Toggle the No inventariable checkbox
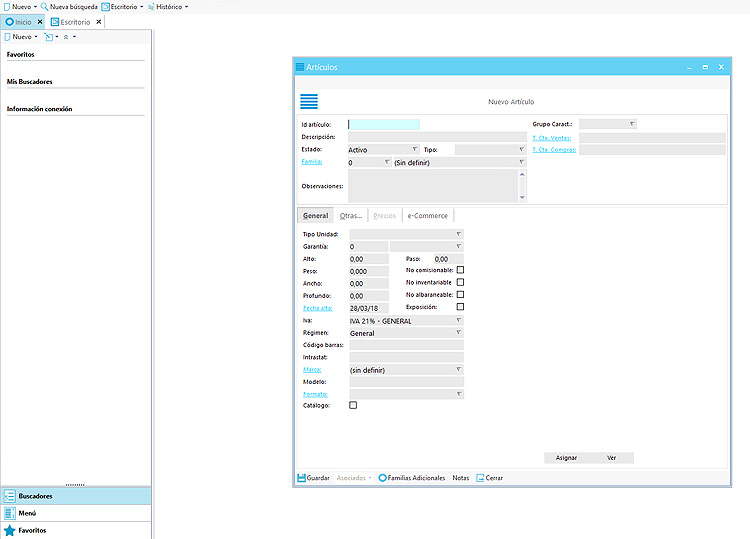Image resolution: width=750 pixels, height=539 pixels. (460, 282)
